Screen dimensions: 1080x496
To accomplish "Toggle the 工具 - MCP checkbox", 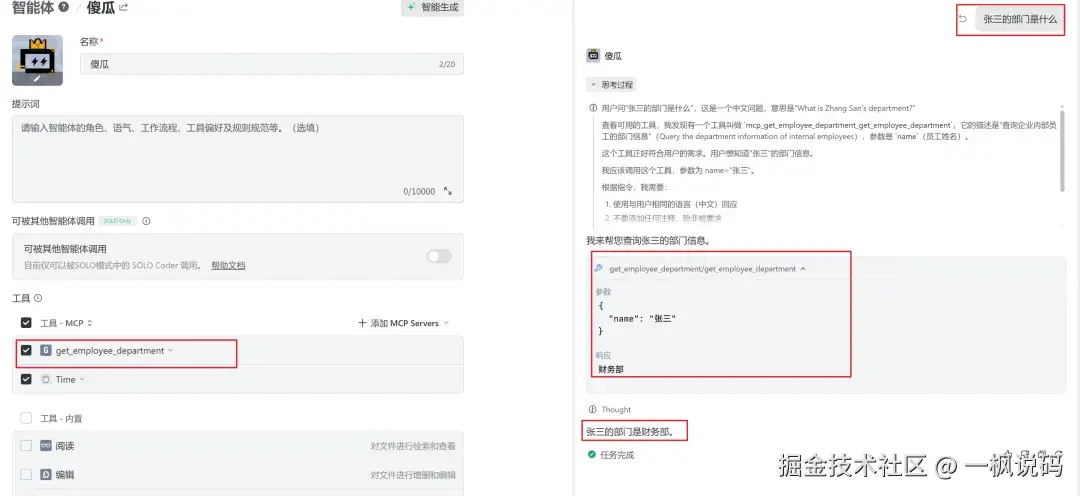I will [26, 322].
